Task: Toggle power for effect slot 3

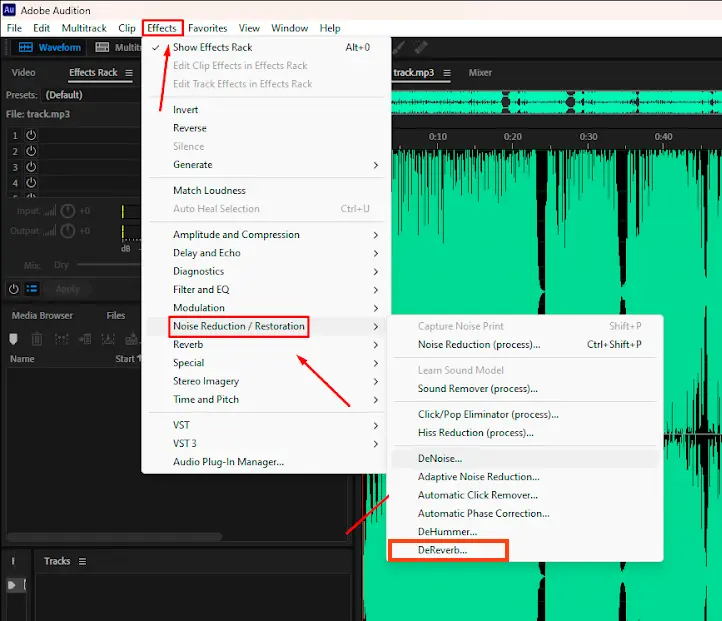Action: pos(31,167)
